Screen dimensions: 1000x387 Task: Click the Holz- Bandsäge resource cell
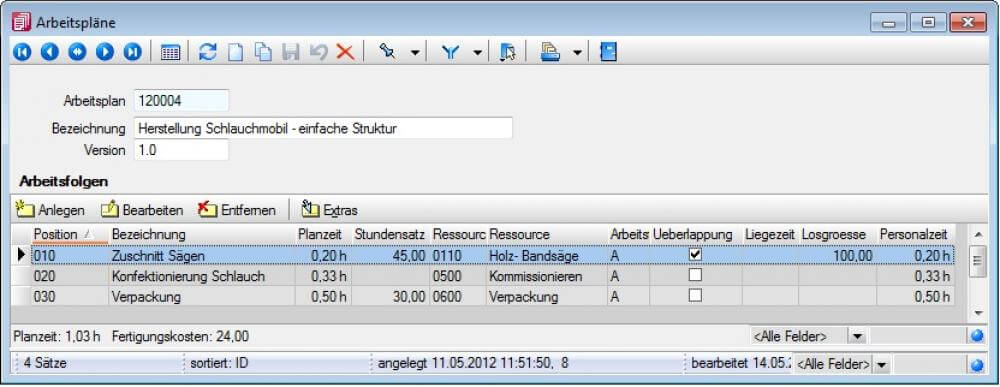(x=547, y=256)
